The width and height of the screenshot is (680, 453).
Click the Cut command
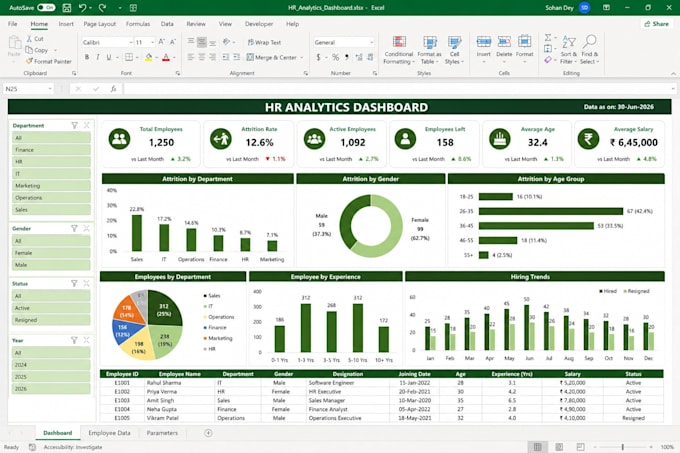point(35,39)
